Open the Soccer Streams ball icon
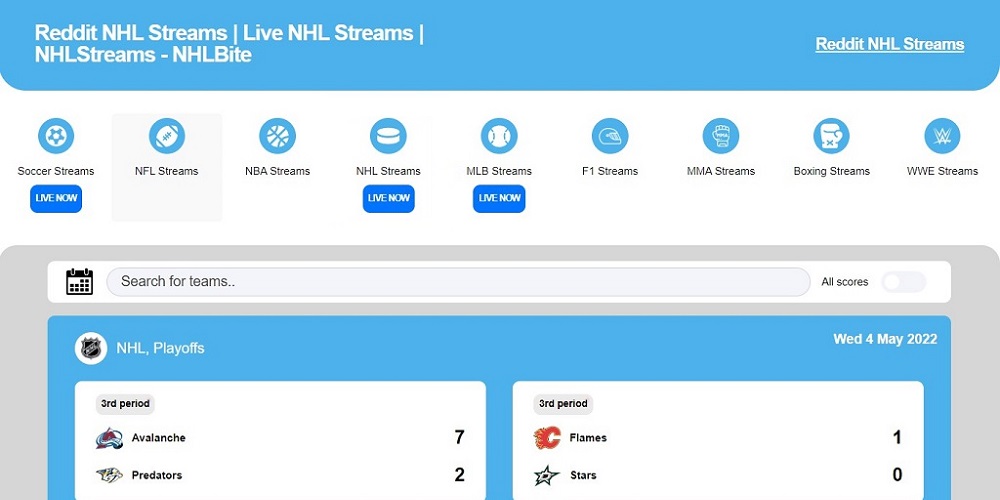 (56, 136)
